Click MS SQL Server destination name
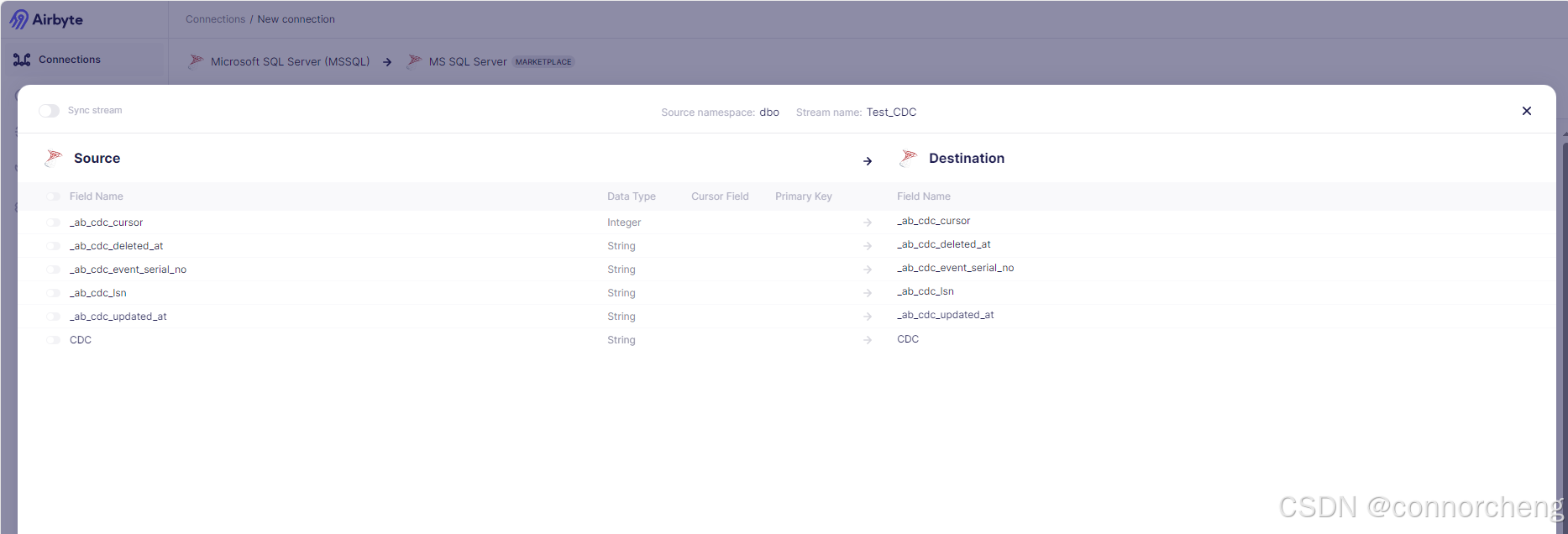 (x=468, y=62)
